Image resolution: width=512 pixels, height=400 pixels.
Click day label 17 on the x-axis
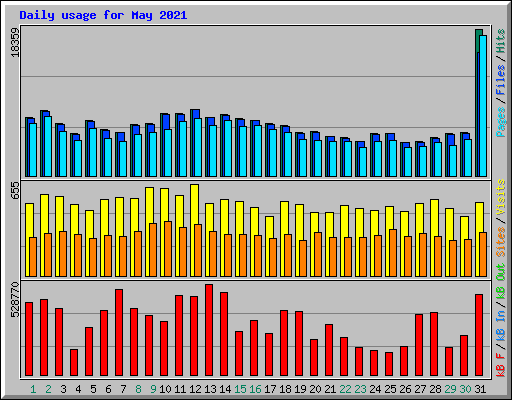270,389
